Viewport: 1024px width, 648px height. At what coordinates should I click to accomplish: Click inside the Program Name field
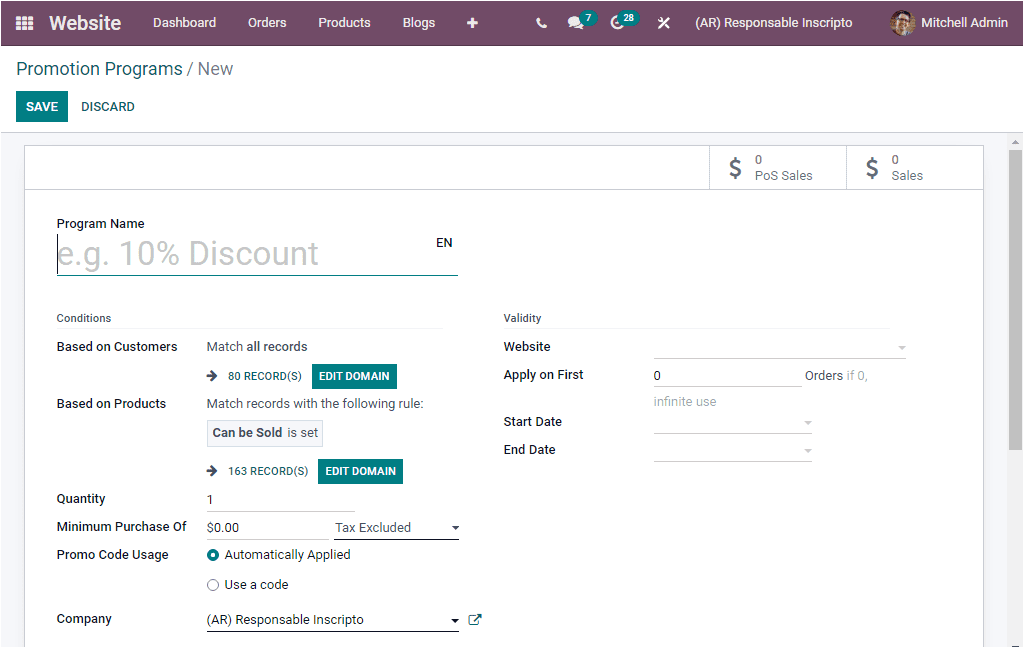tap(255, 253)
